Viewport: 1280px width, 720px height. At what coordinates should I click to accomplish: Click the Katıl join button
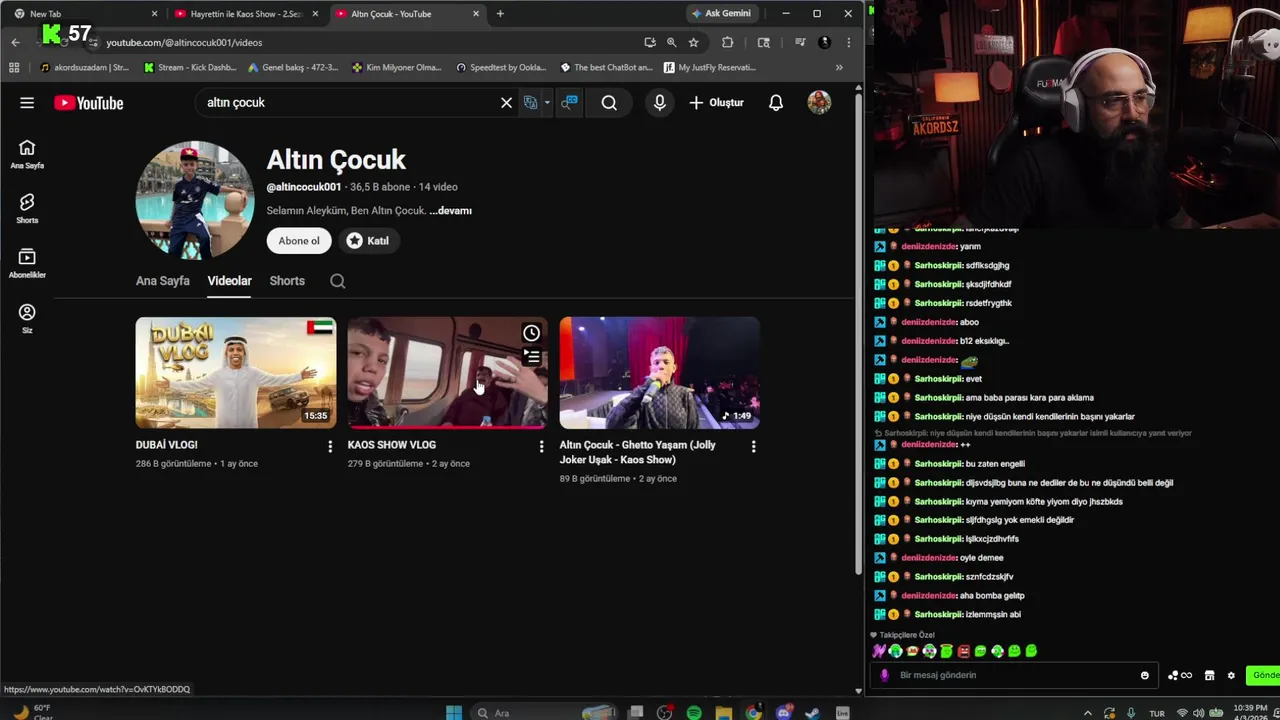click(368, 241)
